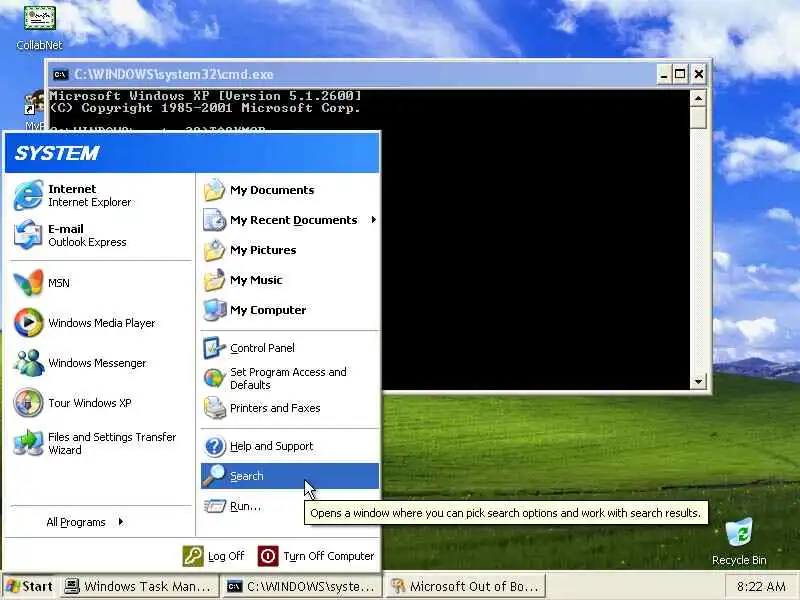800x600 pixels.
Task: Click the Log Off key icon
Action: (193, 556)
